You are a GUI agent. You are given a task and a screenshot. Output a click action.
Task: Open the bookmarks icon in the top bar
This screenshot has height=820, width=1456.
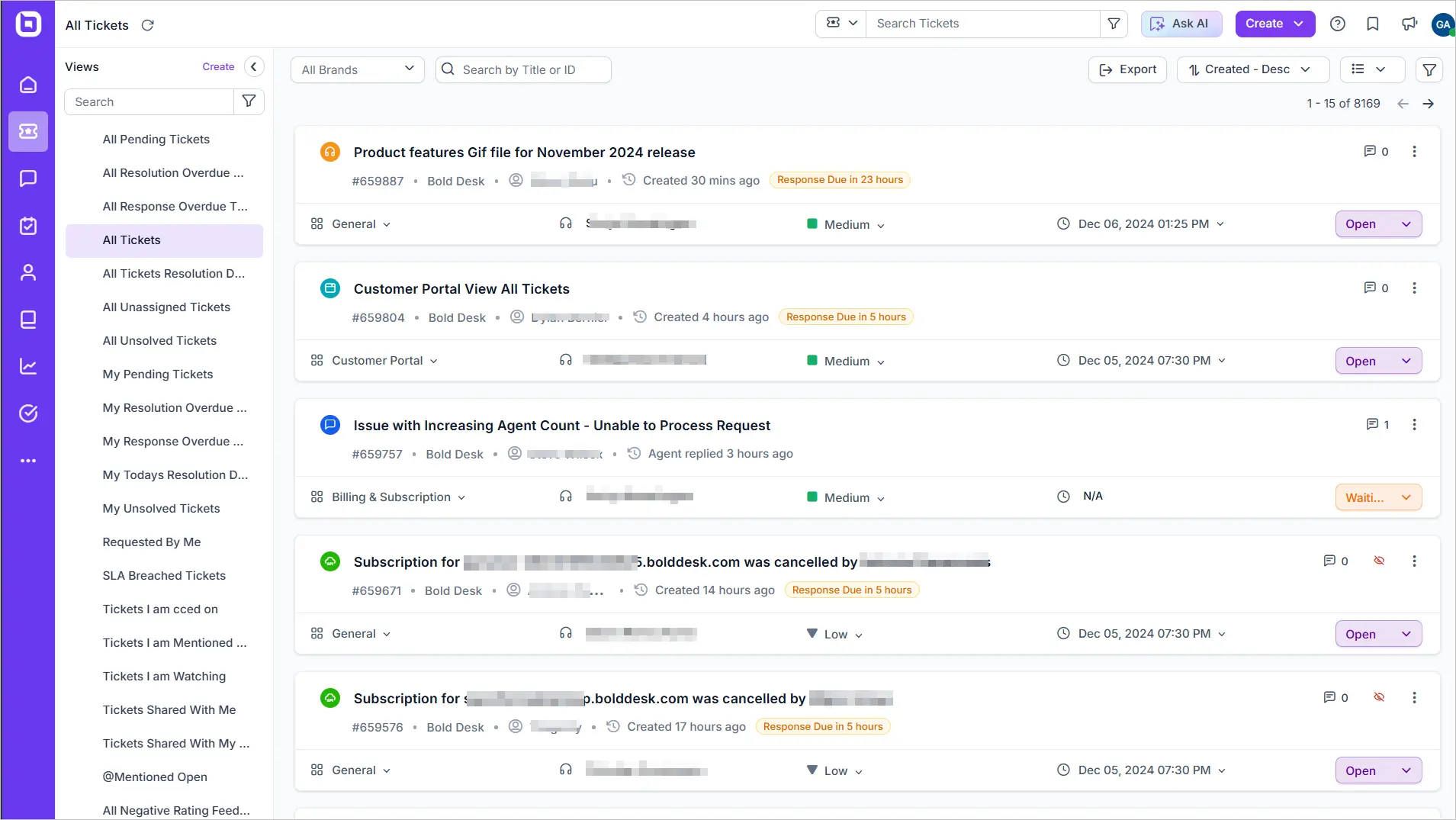[x=1373, y=24]
